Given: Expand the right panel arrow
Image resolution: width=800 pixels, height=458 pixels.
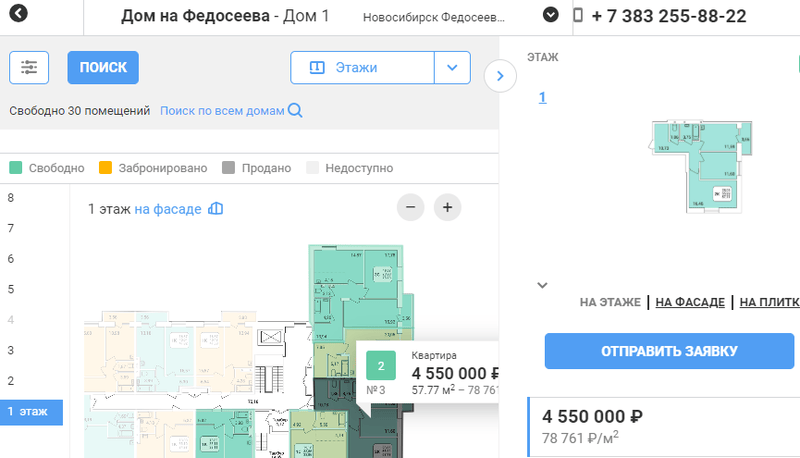Looking at the screenshot, I should 499,76.
